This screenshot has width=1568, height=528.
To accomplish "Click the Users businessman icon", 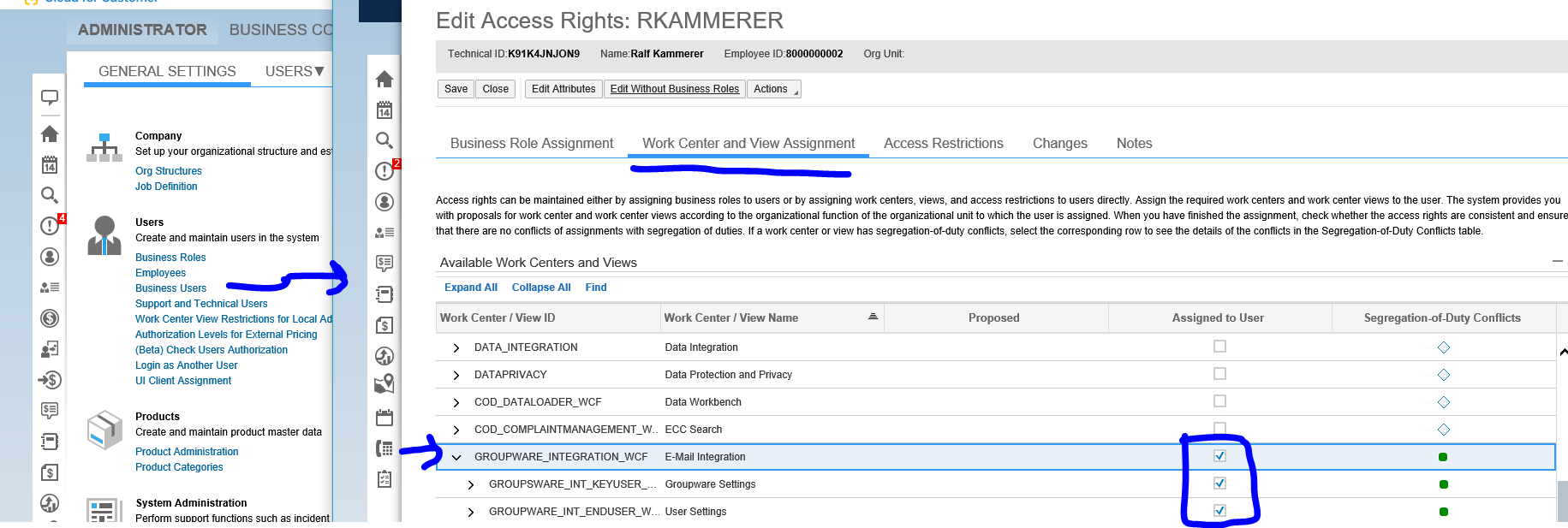I will pyautogui.click(x=104, y=235).
